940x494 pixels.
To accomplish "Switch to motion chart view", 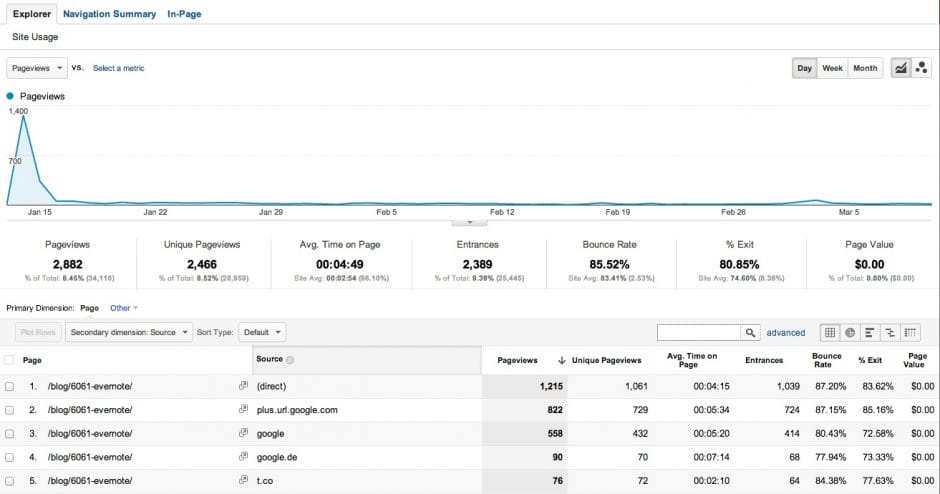I will (x=920, y=68).
